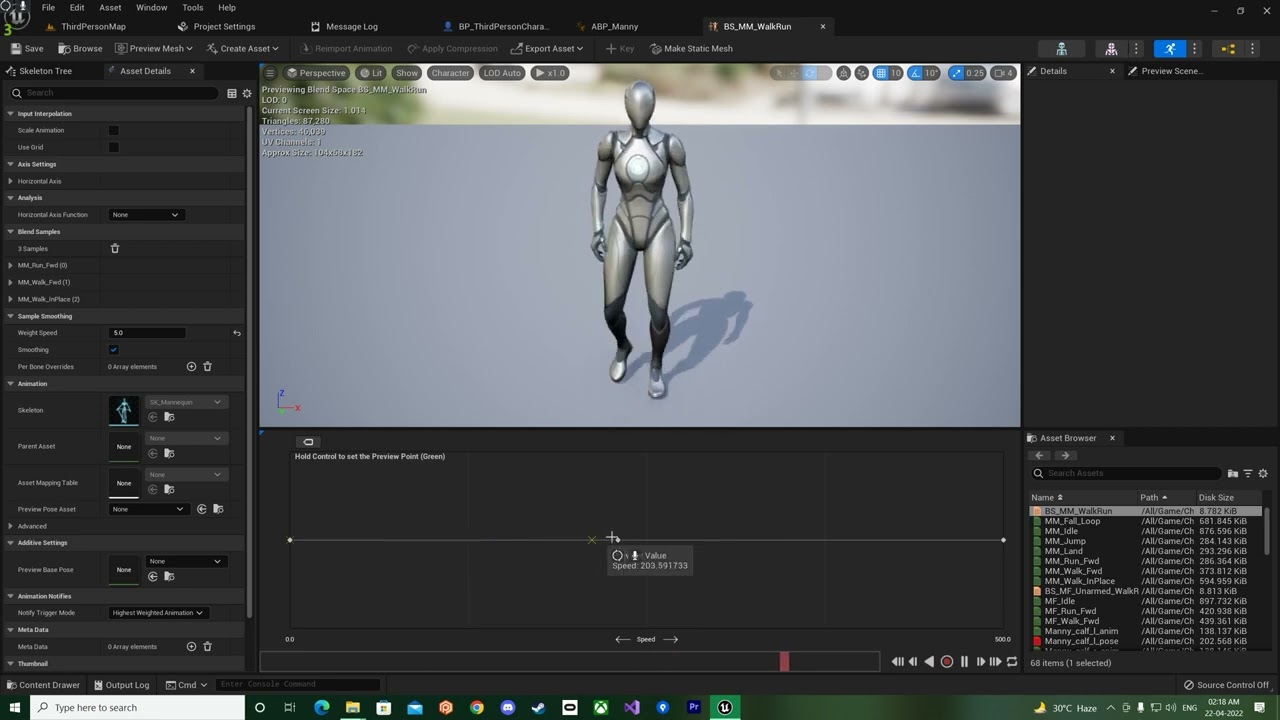The width and height of the screenshot is (1280, 720).
Task: Use selected asset for Preview Base Pose
Action: (153, 576)
